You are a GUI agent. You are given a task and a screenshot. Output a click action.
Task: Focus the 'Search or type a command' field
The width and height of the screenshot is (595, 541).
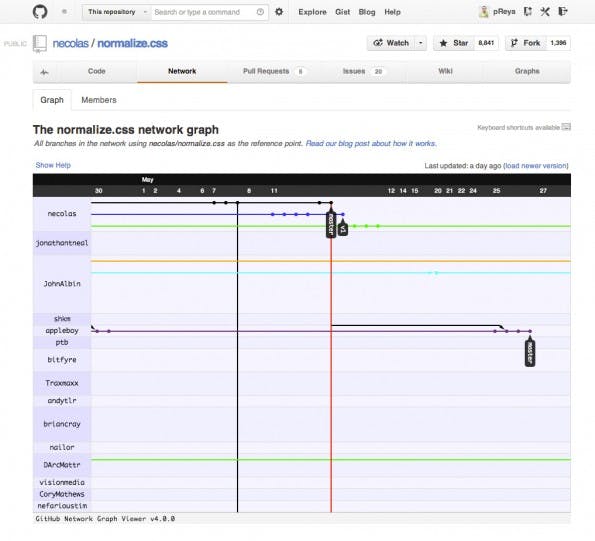[203, 12]
